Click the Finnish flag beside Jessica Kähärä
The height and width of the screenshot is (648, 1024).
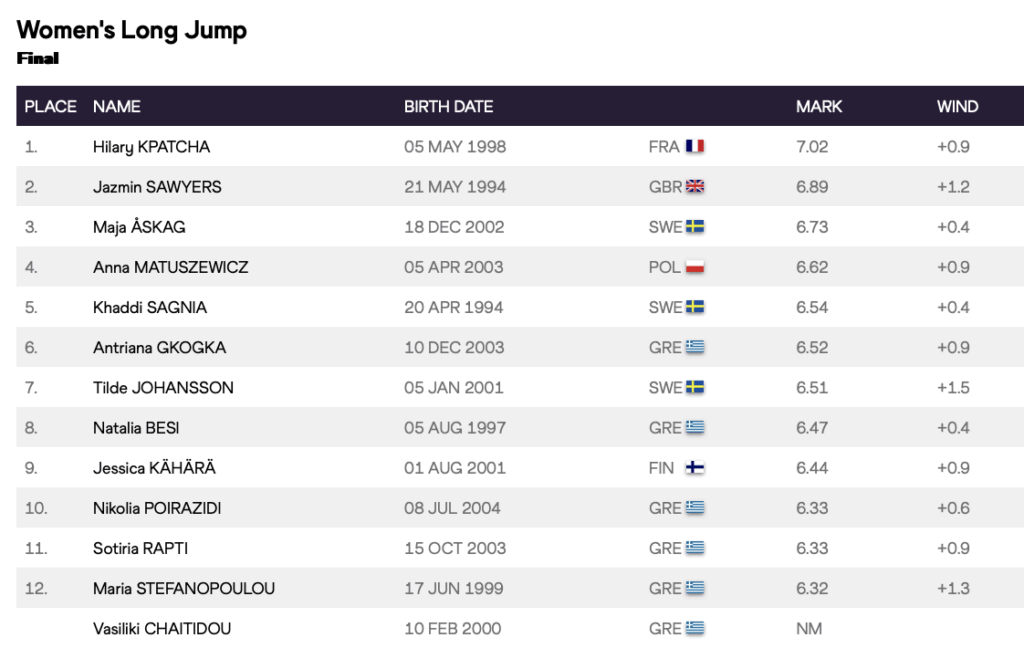tap(695, 468)
